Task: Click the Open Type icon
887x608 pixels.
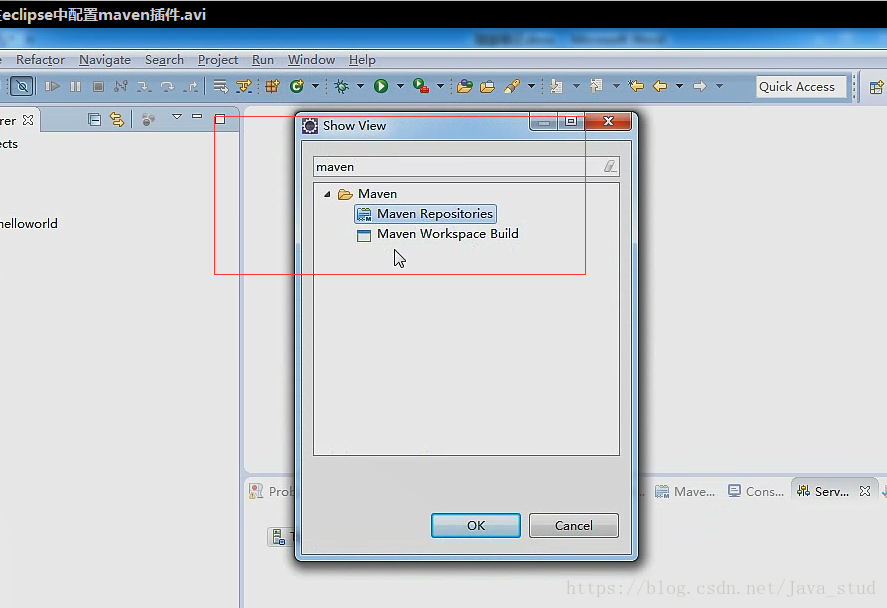Action: pyautogui.click(x=465, y=87)
